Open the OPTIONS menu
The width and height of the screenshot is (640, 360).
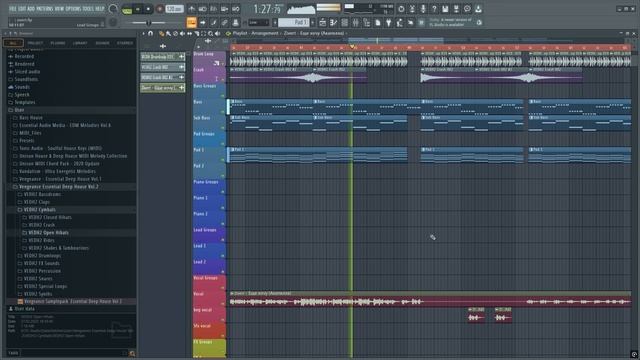[73, 9]
